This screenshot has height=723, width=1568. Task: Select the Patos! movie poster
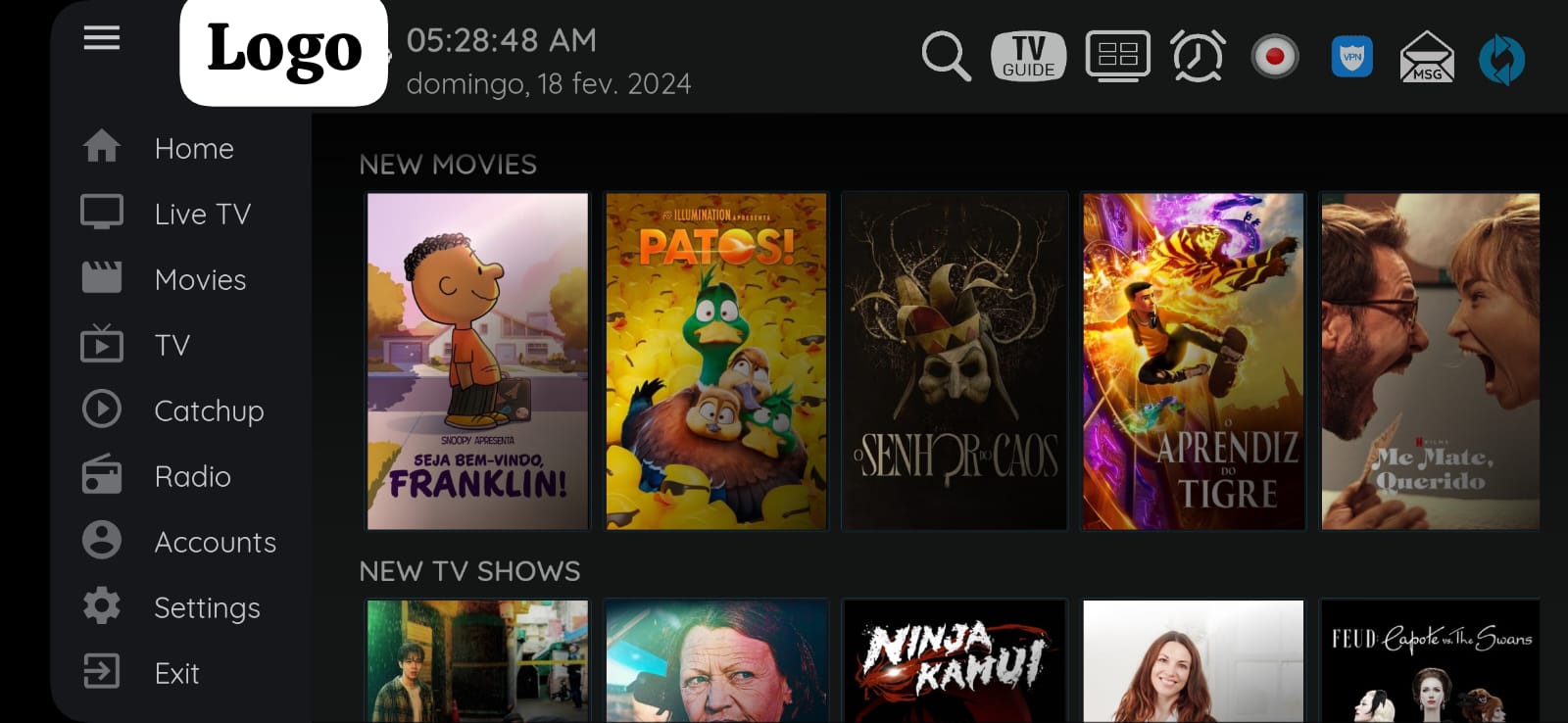716,361
